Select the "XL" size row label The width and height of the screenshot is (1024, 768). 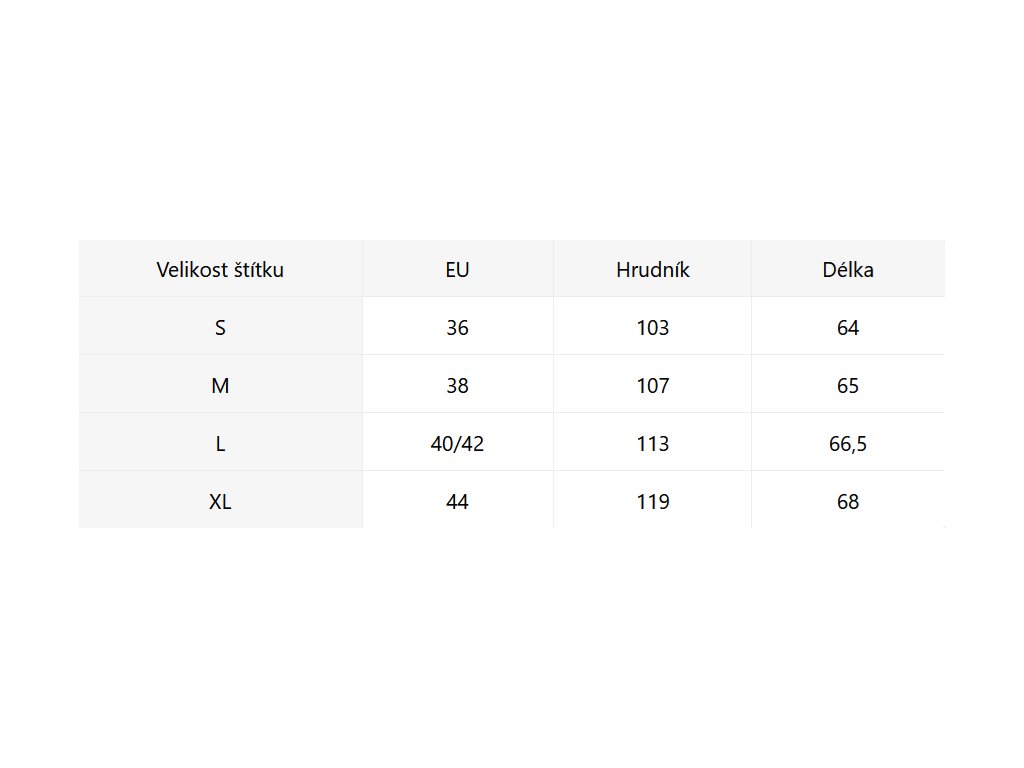(x=220, y=502)
